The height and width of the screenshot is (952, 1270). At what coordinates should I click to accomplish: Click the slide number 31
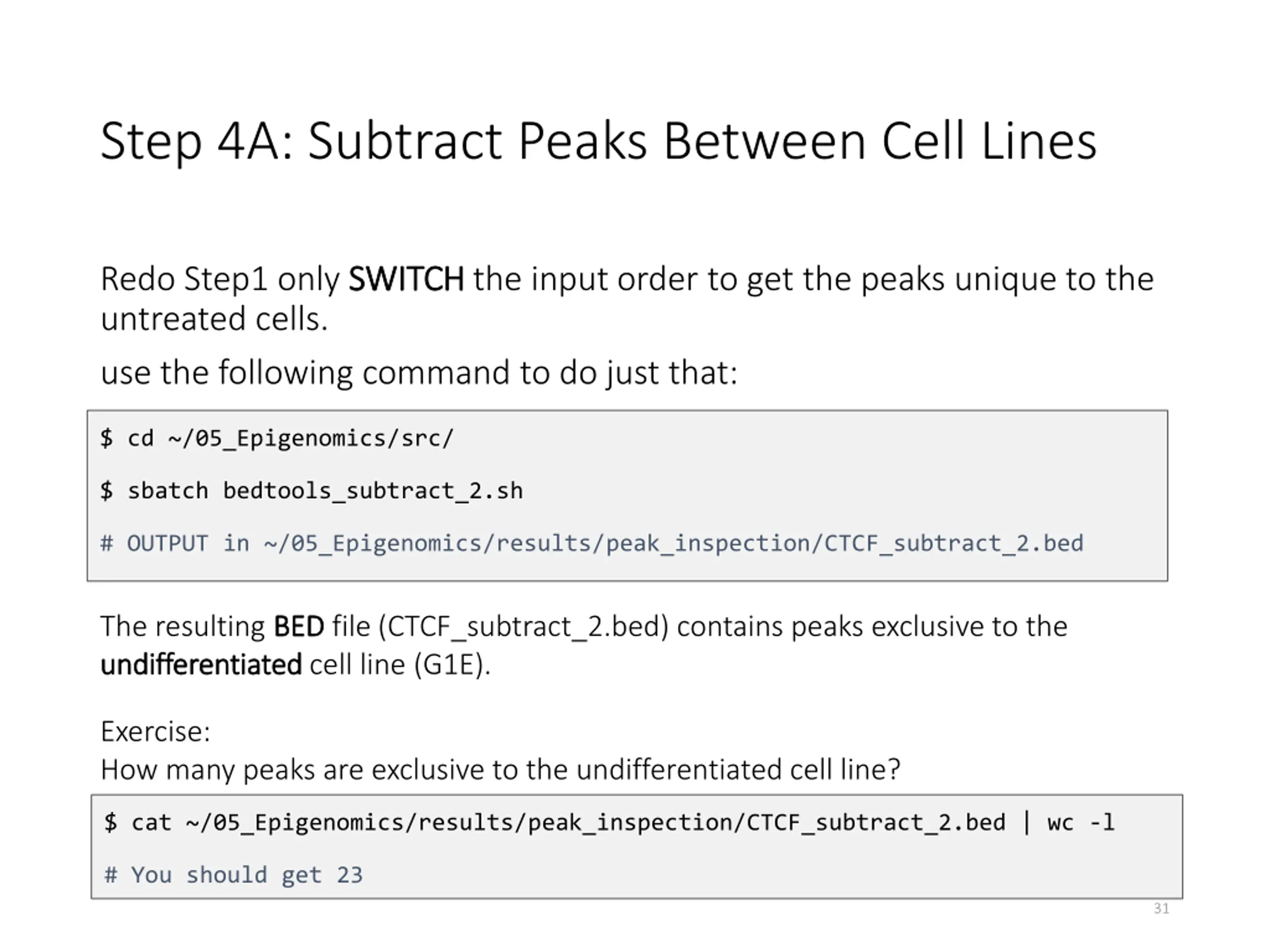pos(1161,909)
